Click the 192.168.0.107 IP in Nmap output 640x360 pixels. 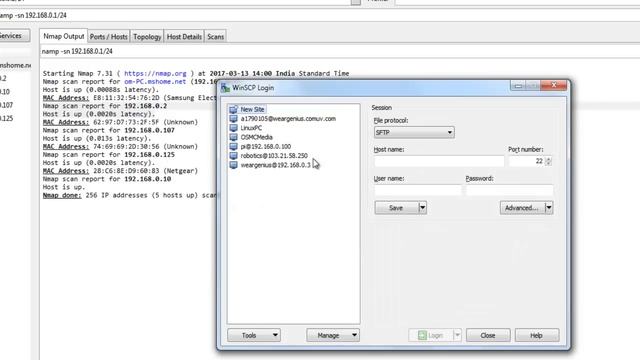point(149,130)
